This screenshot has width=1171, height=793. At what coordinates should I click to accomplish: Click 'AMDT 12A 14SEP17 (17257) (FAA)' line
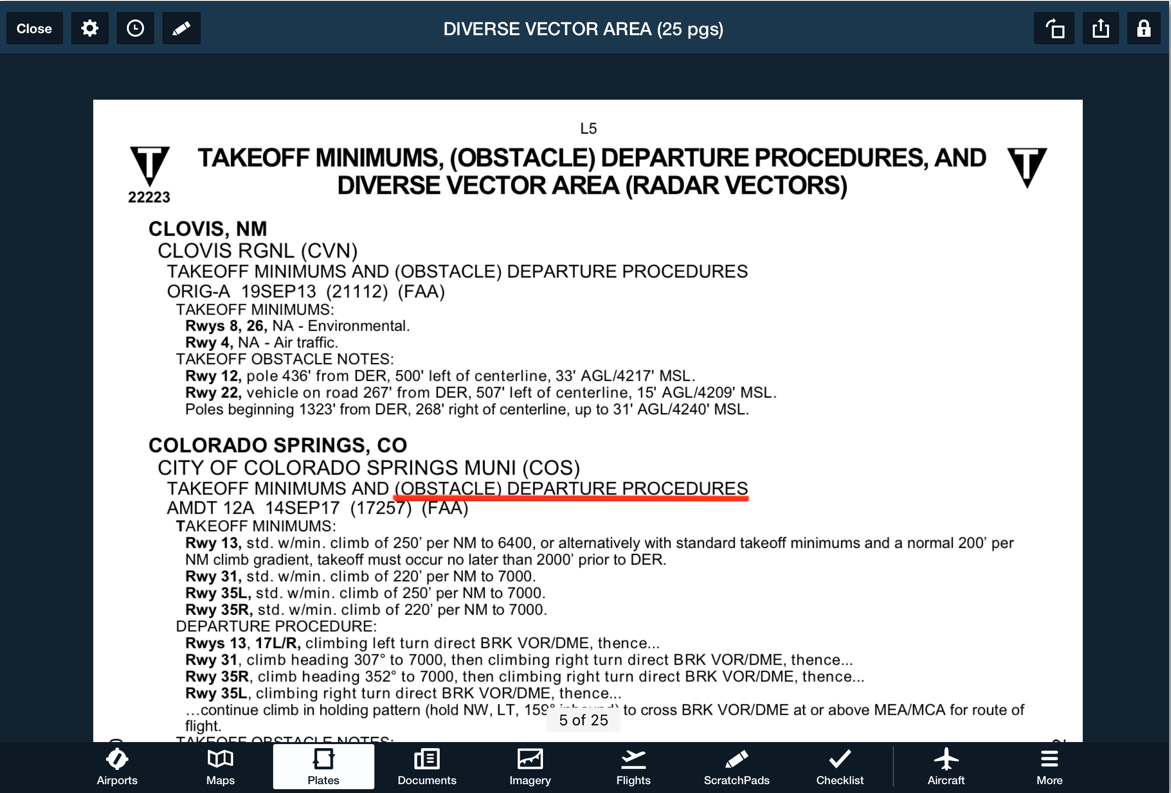click(317, 509)
